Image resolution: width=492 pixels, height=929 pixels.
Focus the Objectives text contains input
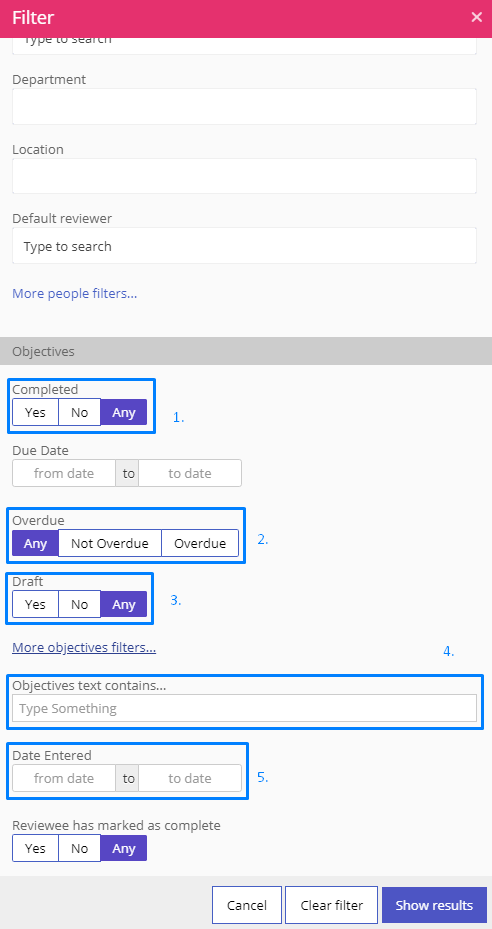click(x=244, y=708)
